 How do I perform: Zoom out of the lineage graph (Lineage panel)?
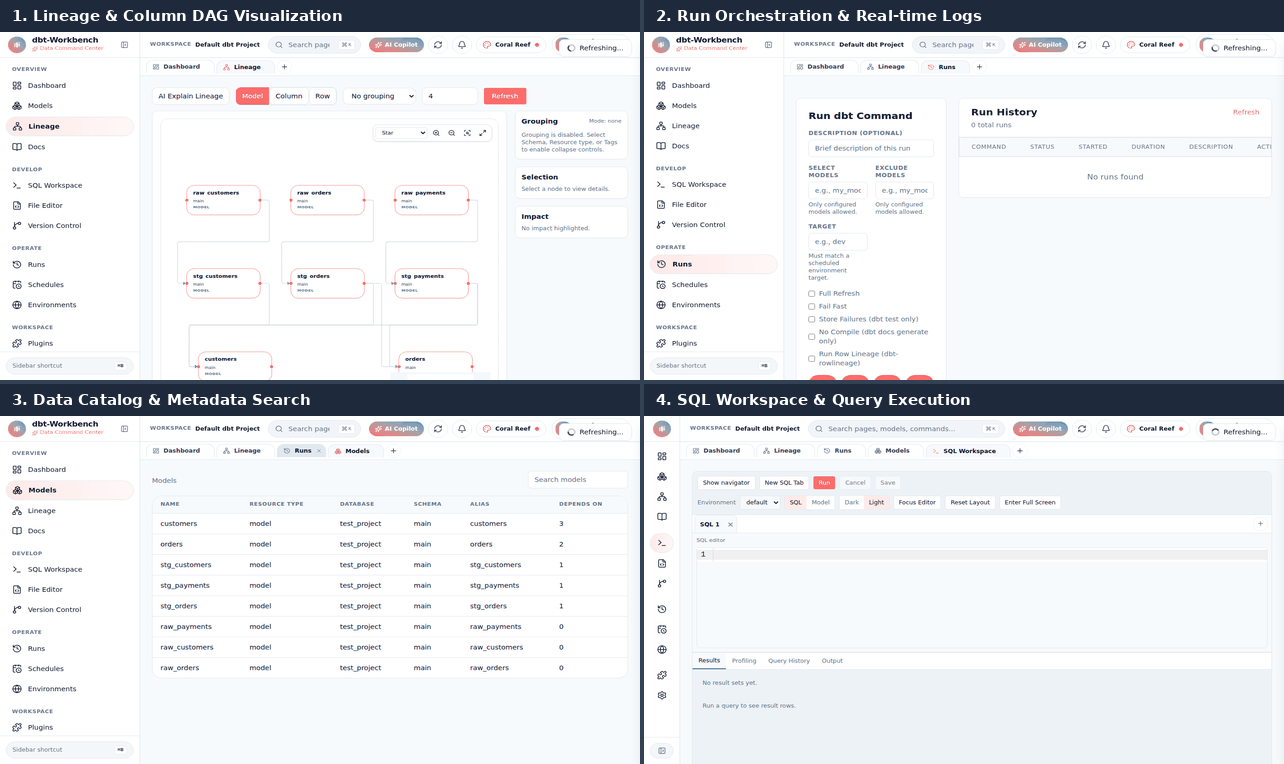(452, 133)
